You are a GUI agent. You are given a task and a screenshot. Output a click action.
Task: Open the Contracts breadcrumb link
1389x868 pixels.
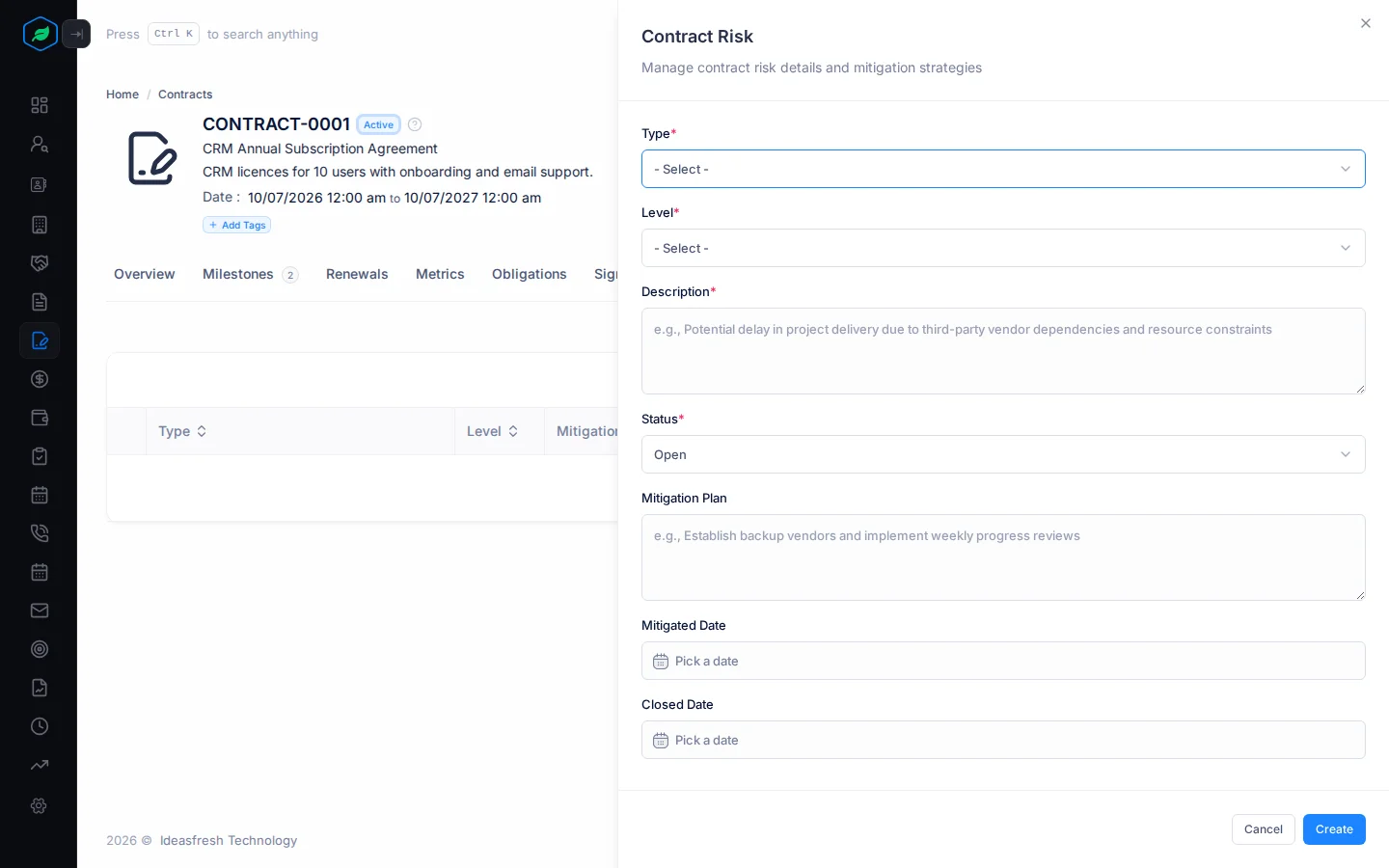coord(185,95)
